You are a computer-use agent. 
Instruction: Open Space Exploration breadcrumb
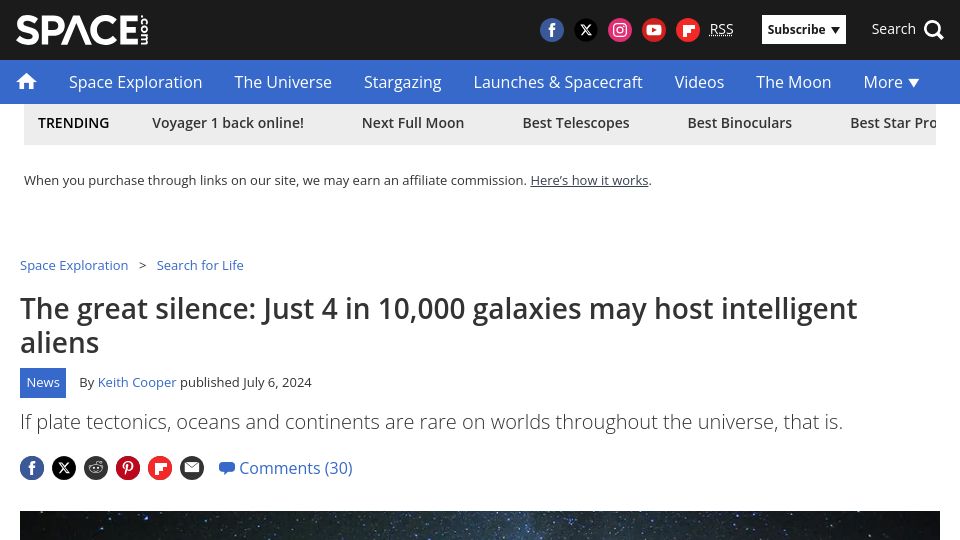tap(74, 266)
